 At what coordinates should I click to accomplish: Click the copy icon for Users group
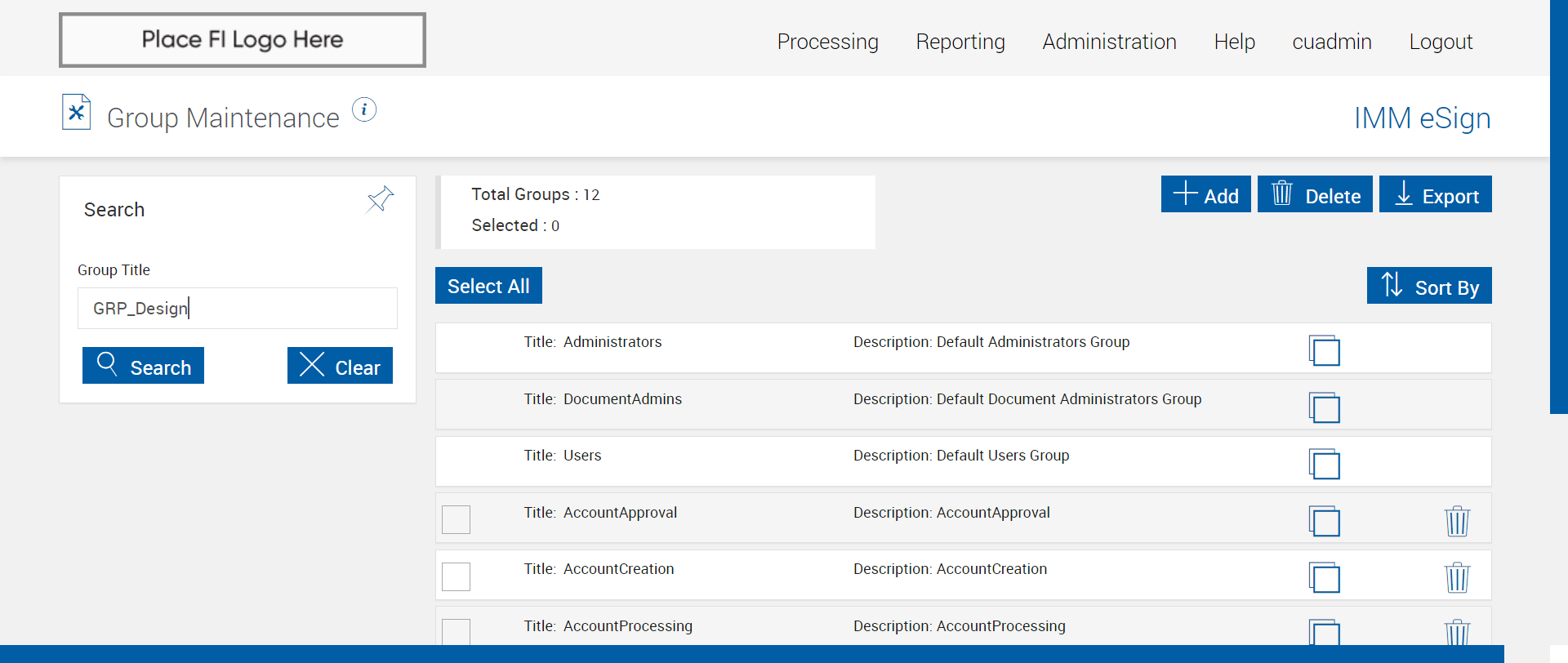tap(1325, 464)
